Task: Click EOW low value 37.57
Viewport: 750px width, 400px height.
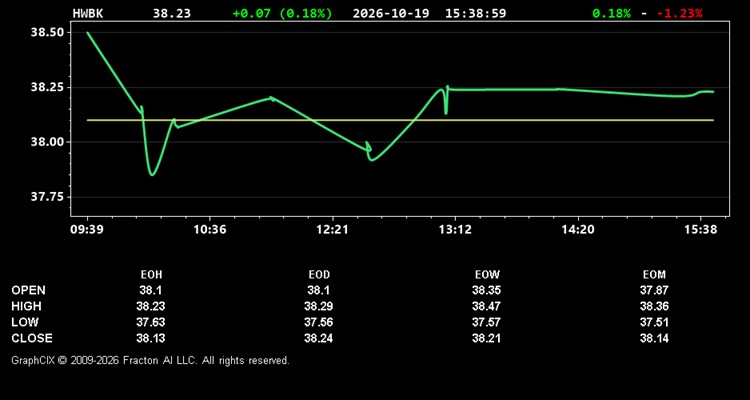Action: 486,322
